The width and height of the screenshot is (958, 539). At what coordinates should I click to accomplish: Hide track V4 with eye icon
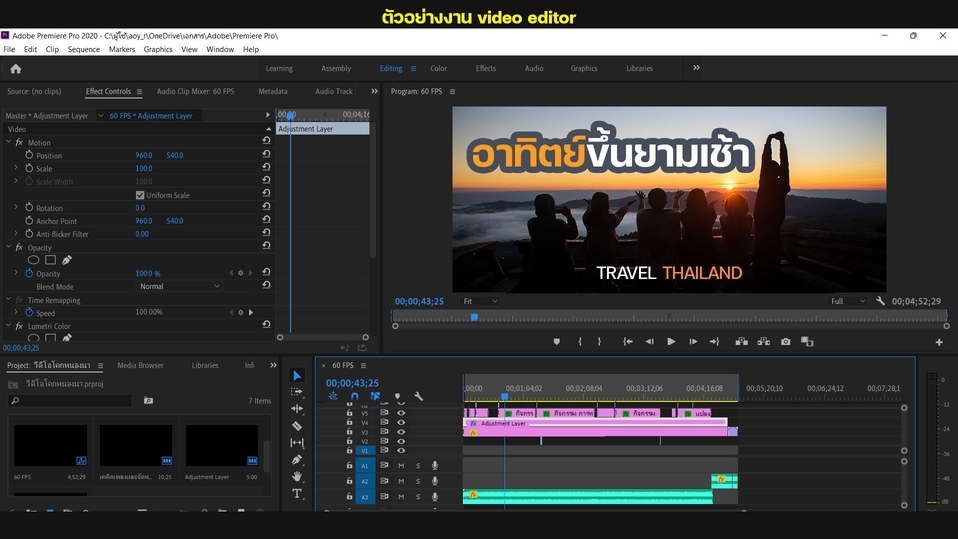tap(401, 422)
